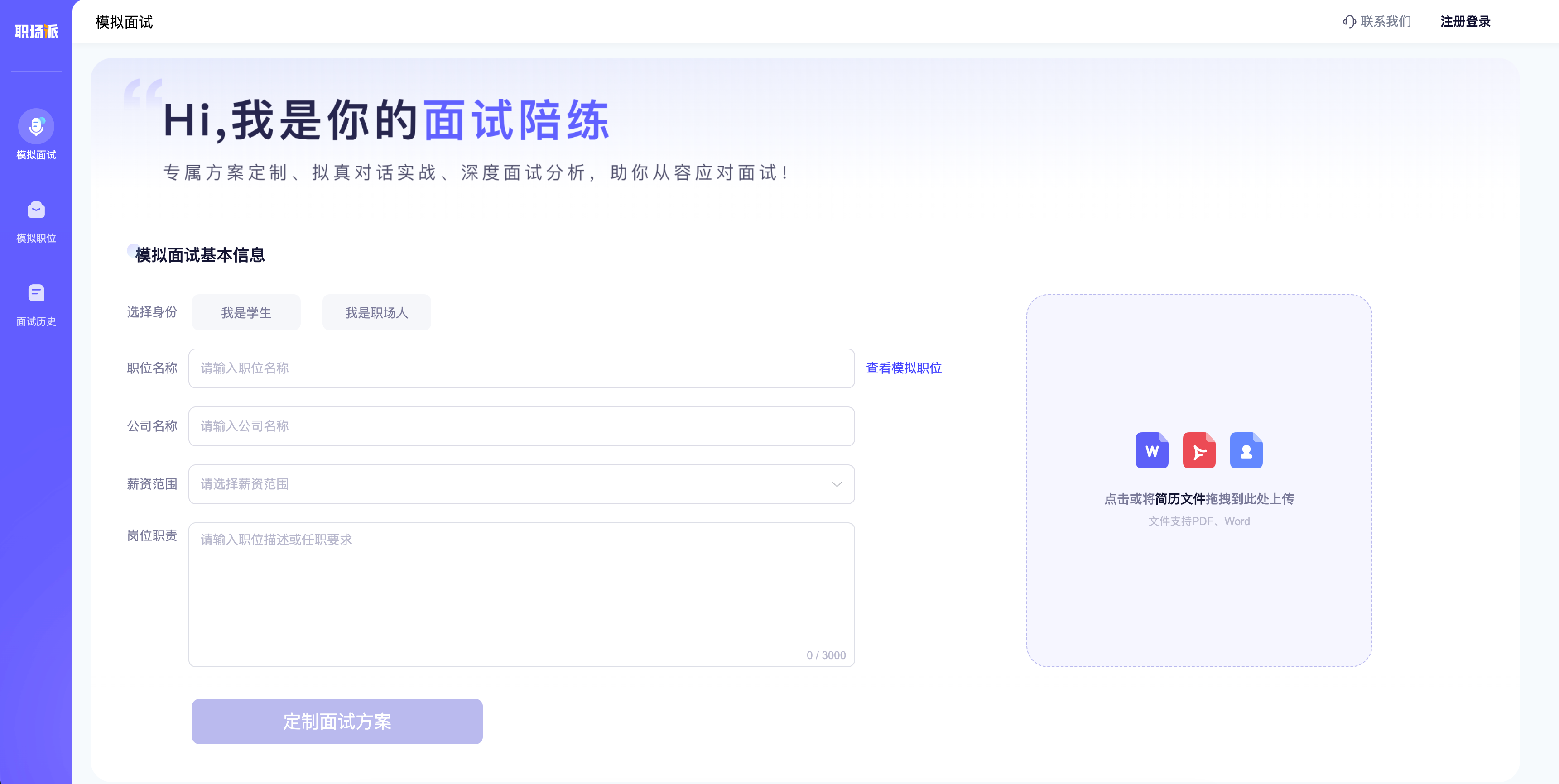Focus the 职位名称 input field

(x=520, y=368)
